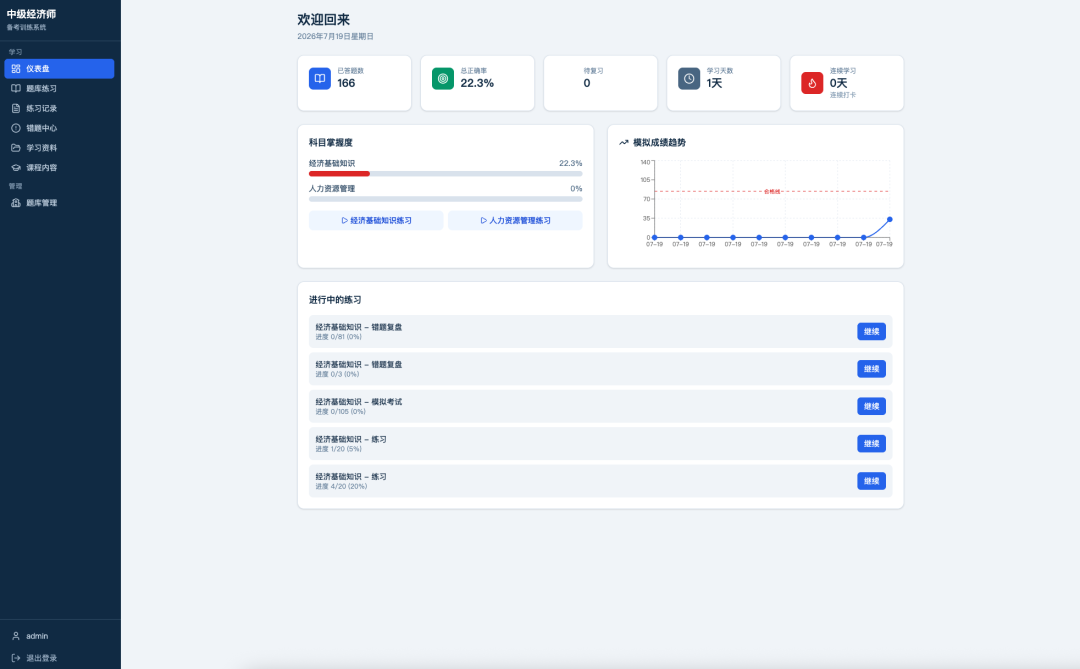Open 题库管理 under 管理 section
Viewport: 1080px width, 669px height.
click(x=59, y=203)
